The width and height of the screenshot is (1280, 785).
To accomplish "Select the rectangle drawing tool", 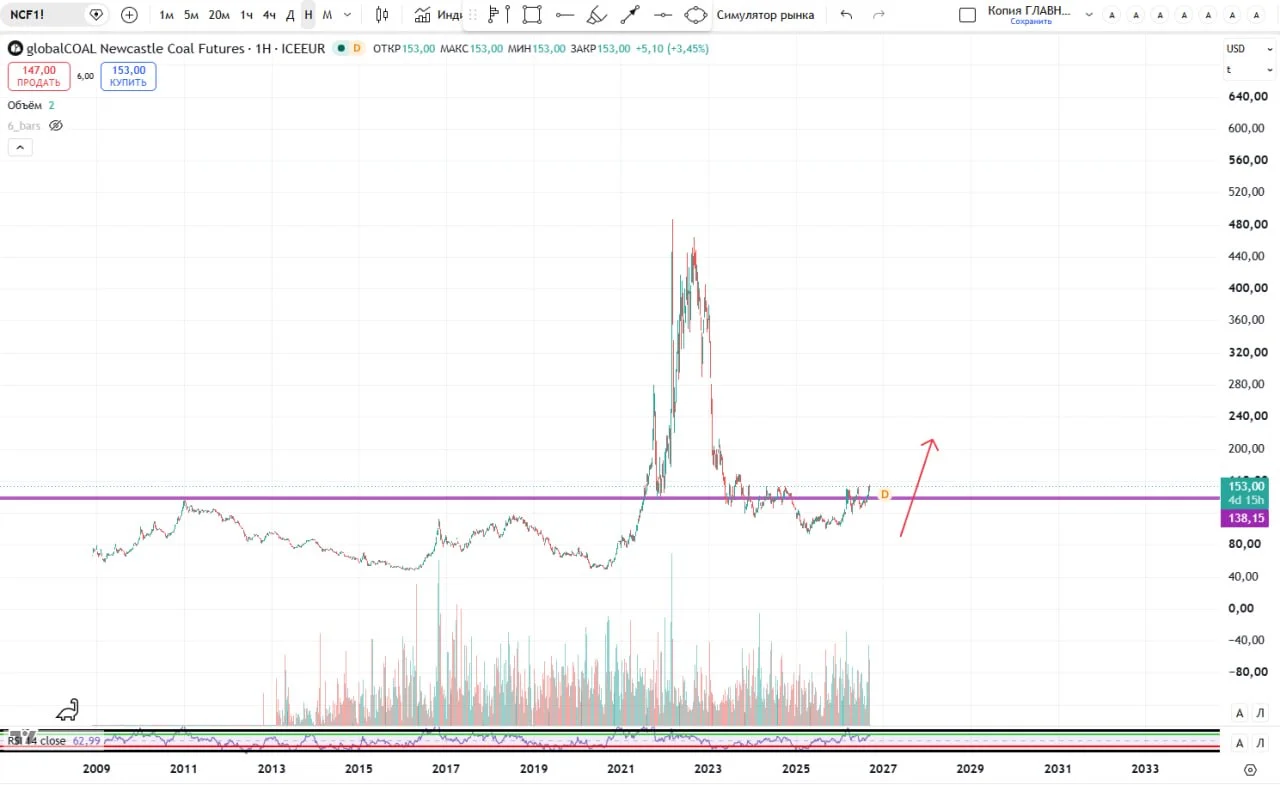I will tap(532, 15).
